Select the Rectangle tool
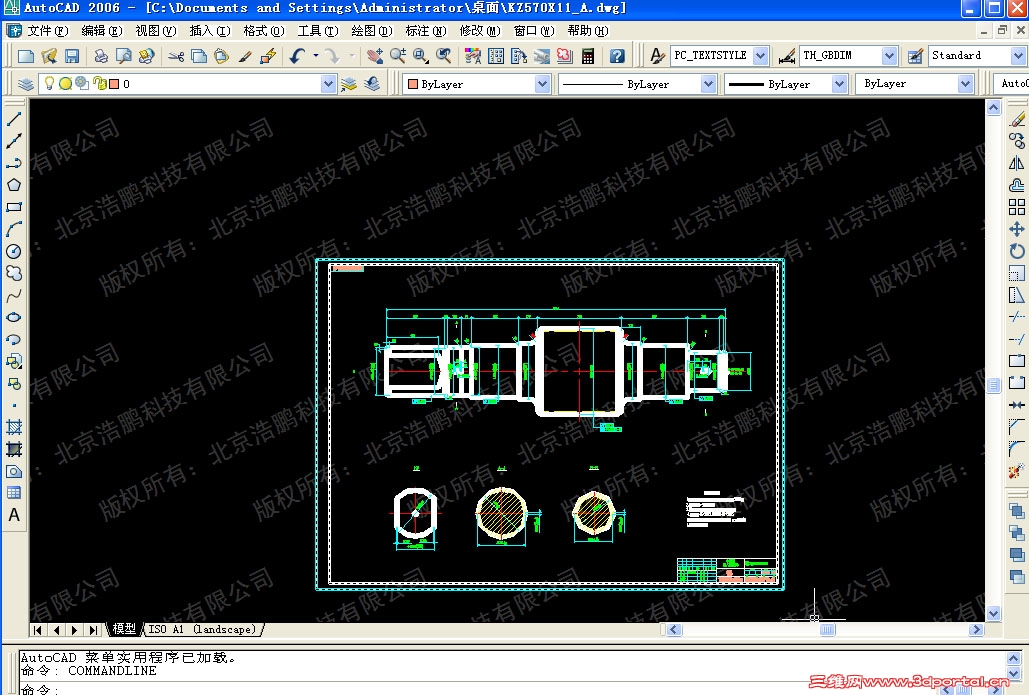Image resolution: width=1029 pixels, height=695 pixels. coord(14,207)
